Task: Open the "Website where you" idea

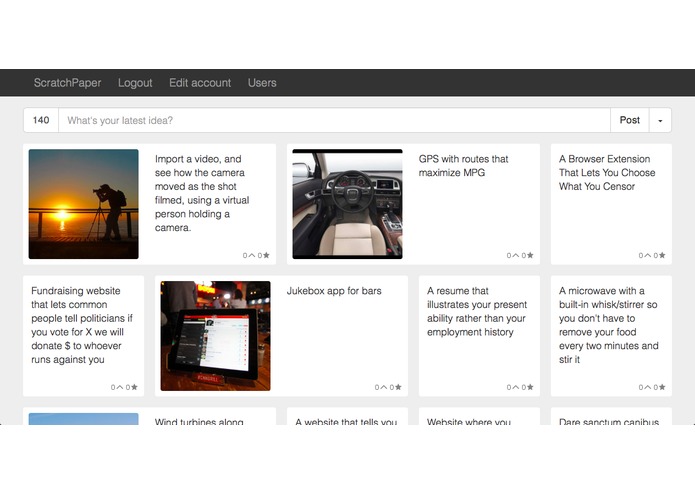Action: 469,421
